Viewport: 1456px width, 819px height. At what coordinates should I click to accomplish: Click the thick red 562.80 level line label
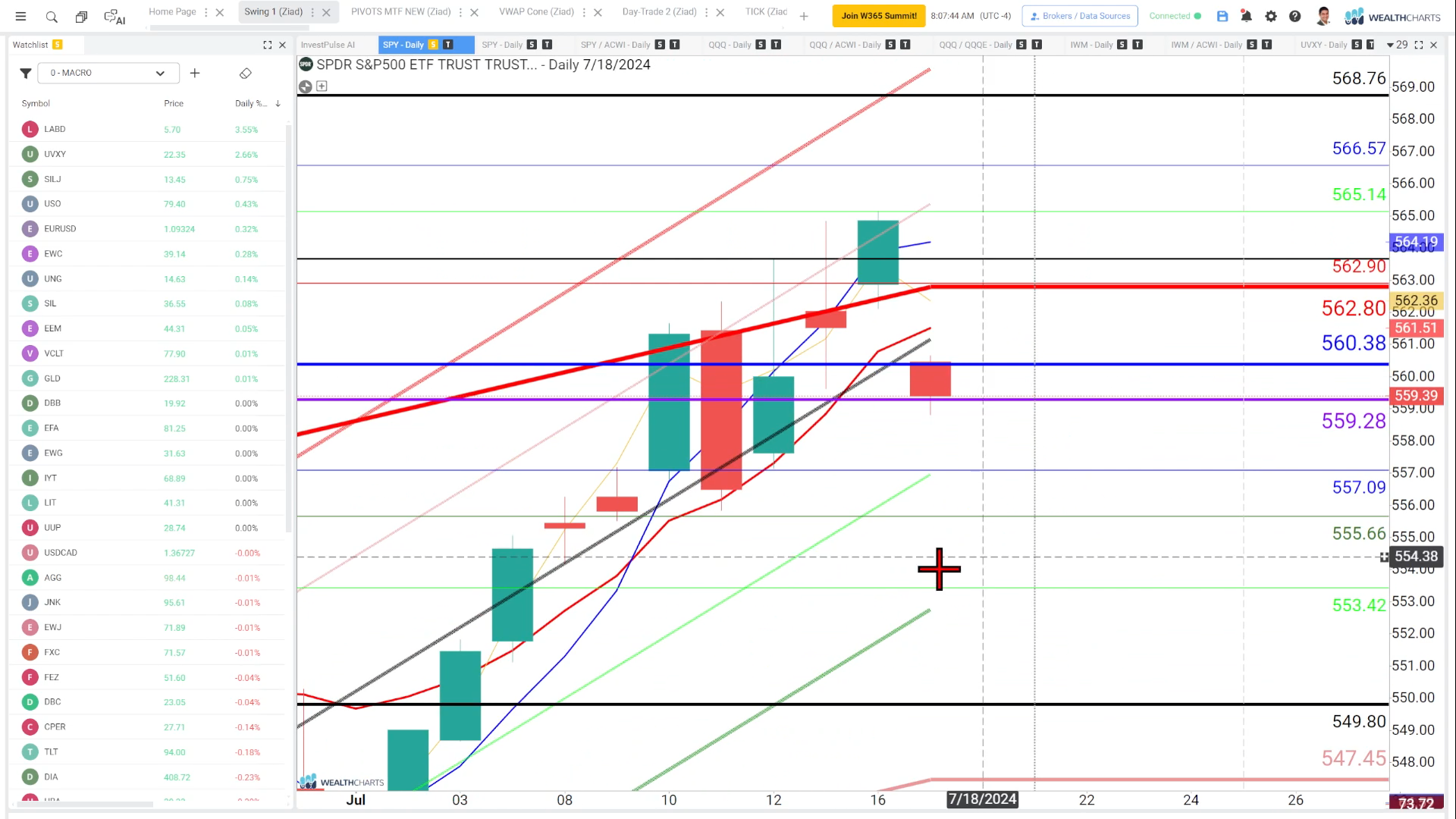[1353, 308]
